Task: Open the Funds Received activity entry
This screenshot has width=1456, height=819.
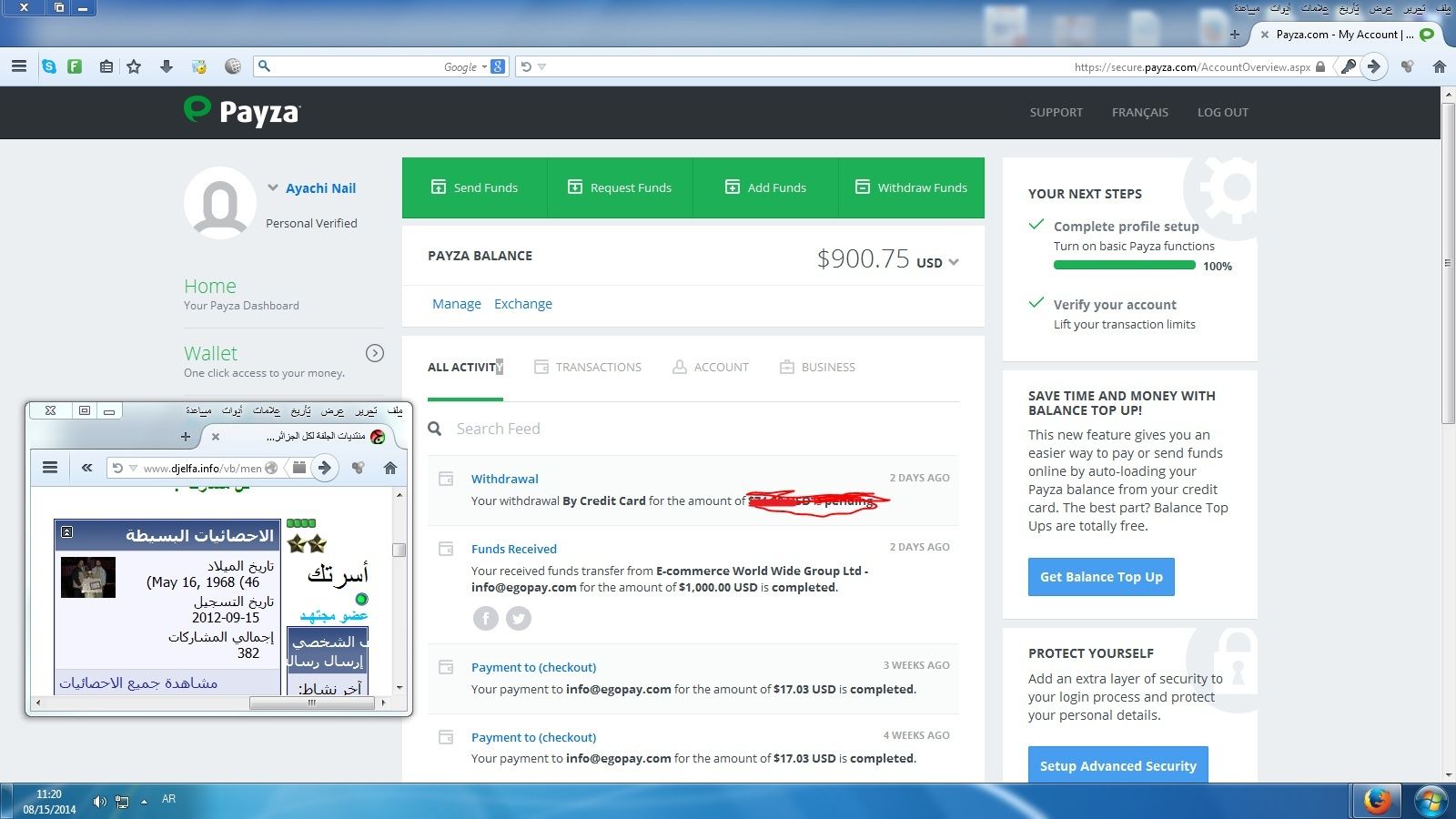Action: pos(514,549)
